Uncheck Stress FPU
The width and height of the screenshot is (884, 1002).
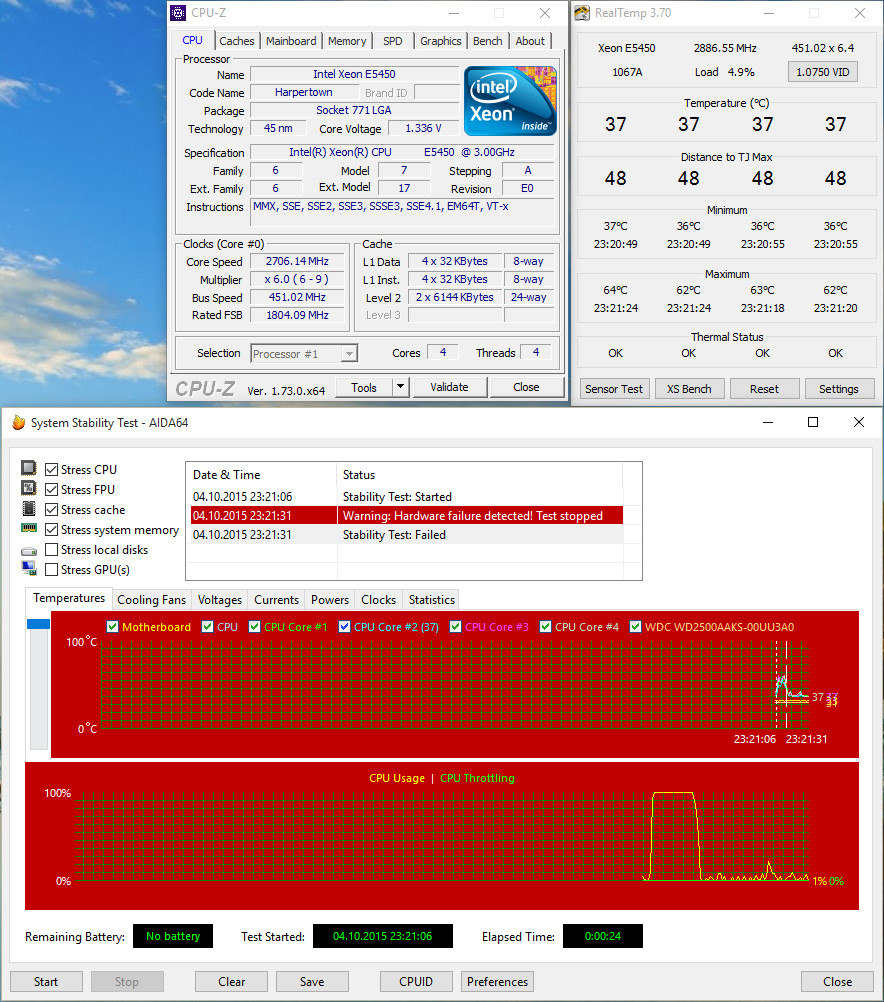(x=52, y=489)
